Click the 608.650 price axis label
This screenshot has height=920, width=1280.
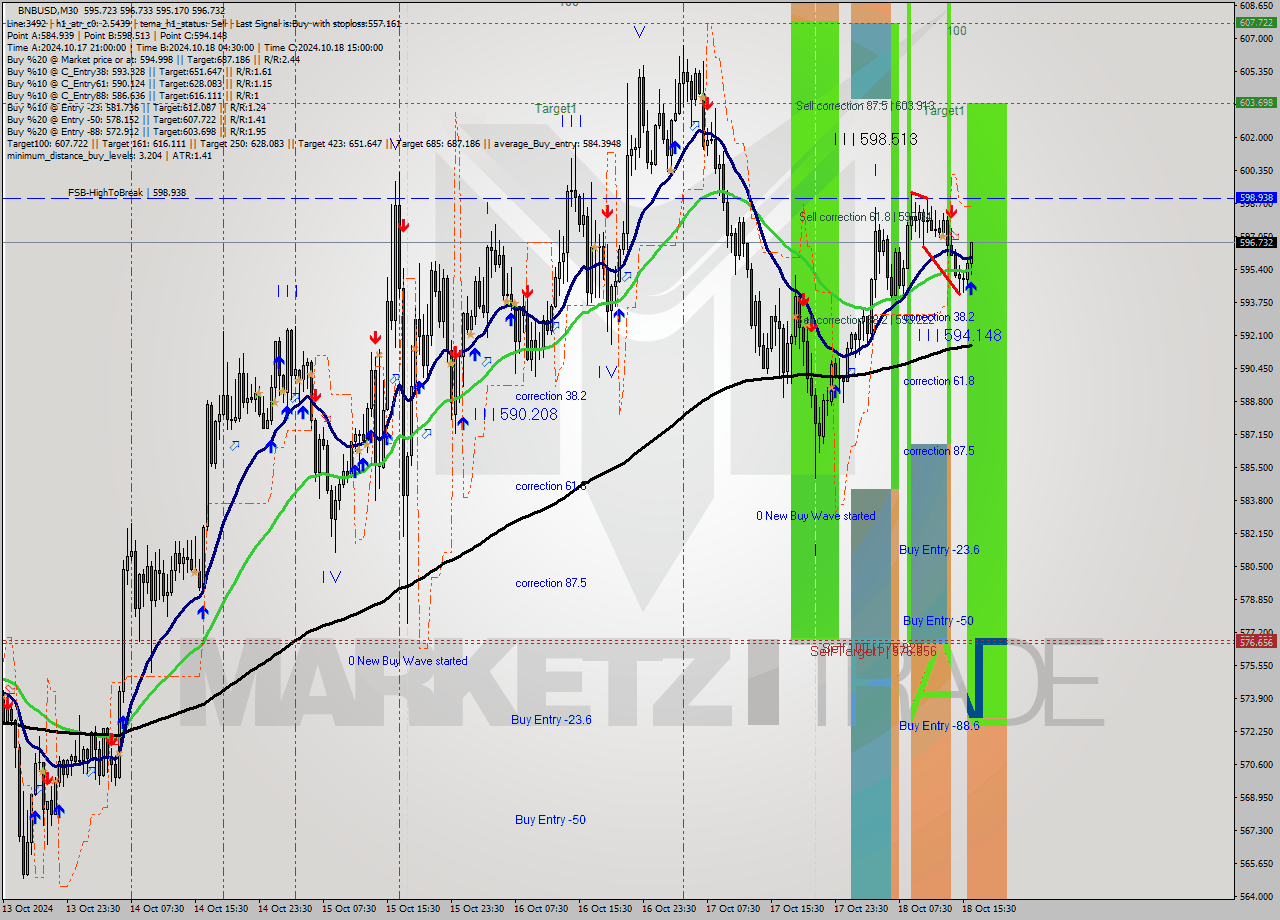click(1255, 6)
